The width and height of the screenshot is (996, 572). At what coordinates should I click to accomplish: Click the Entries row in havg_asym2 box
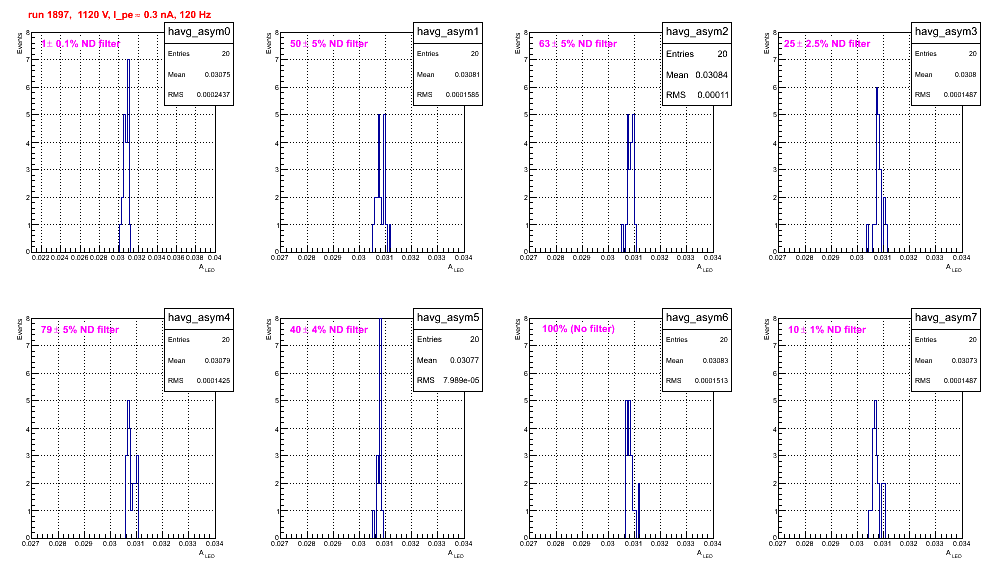pyautogui.click(x=697, y=54)
